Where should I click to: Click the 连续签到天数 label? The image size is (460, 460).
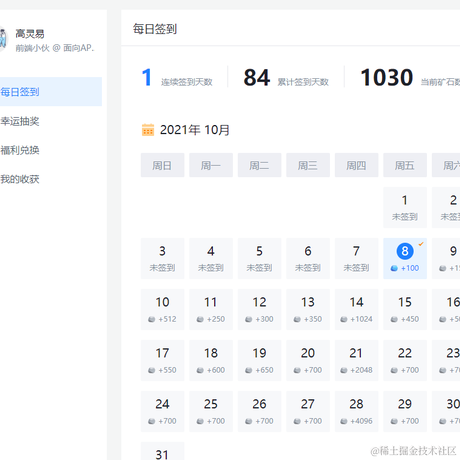(x=187, y=82)
